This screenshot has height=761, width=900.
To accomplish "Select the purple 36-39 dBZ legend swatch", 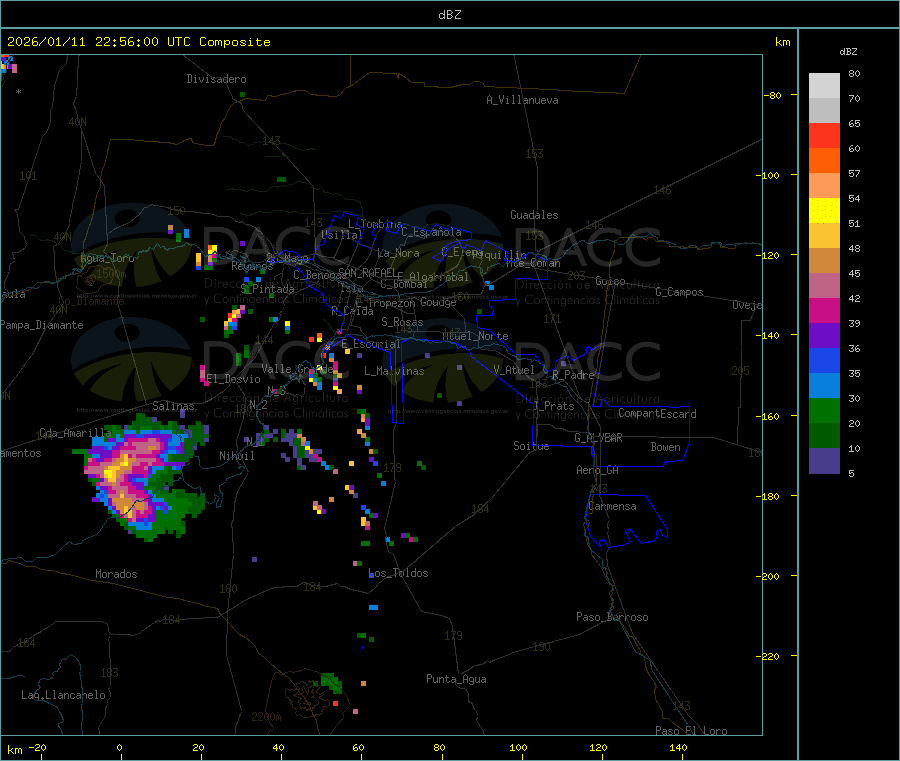I will click(824, 336).
